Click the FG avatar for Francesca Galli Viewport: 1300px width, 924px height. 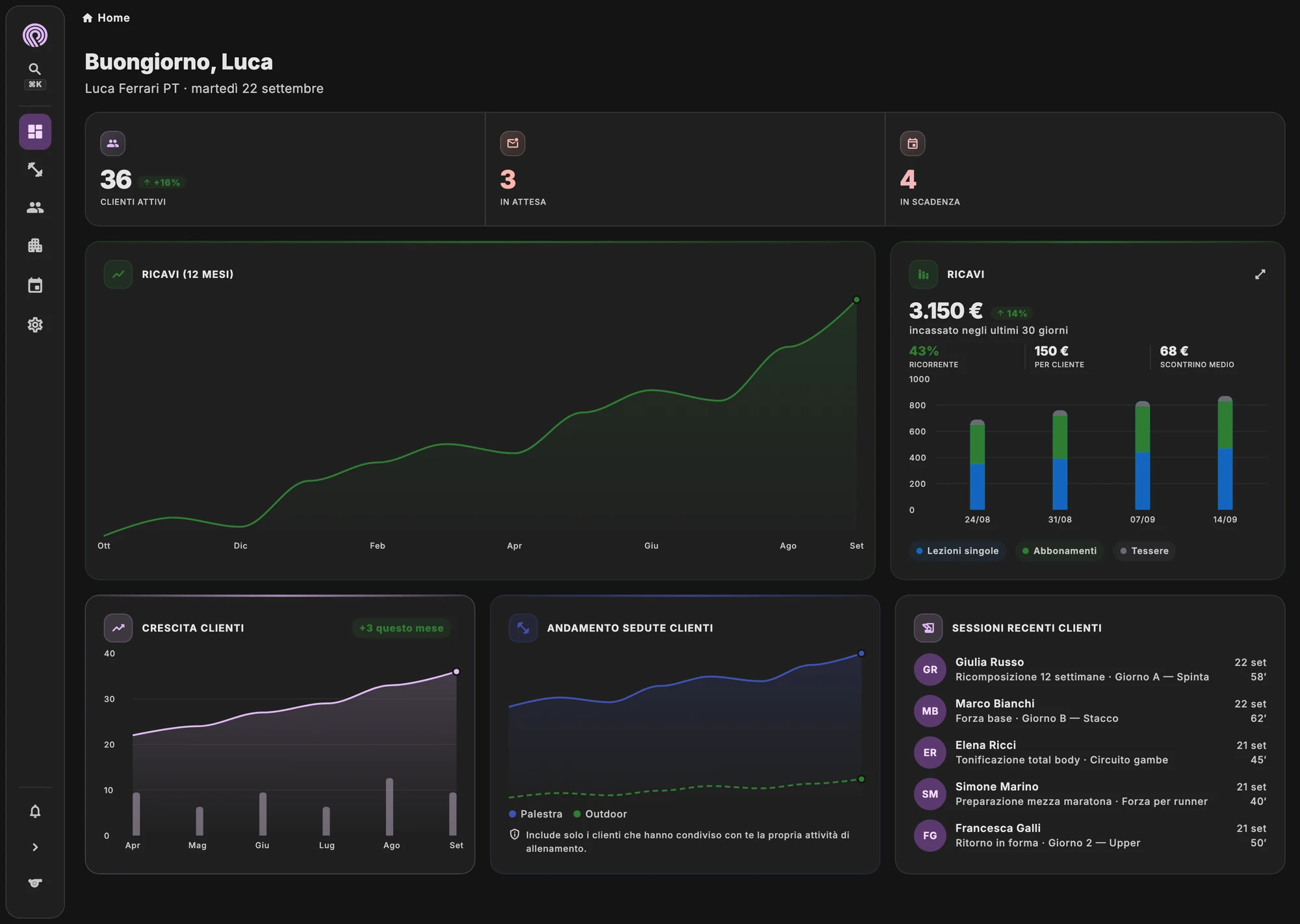point(930,836)
